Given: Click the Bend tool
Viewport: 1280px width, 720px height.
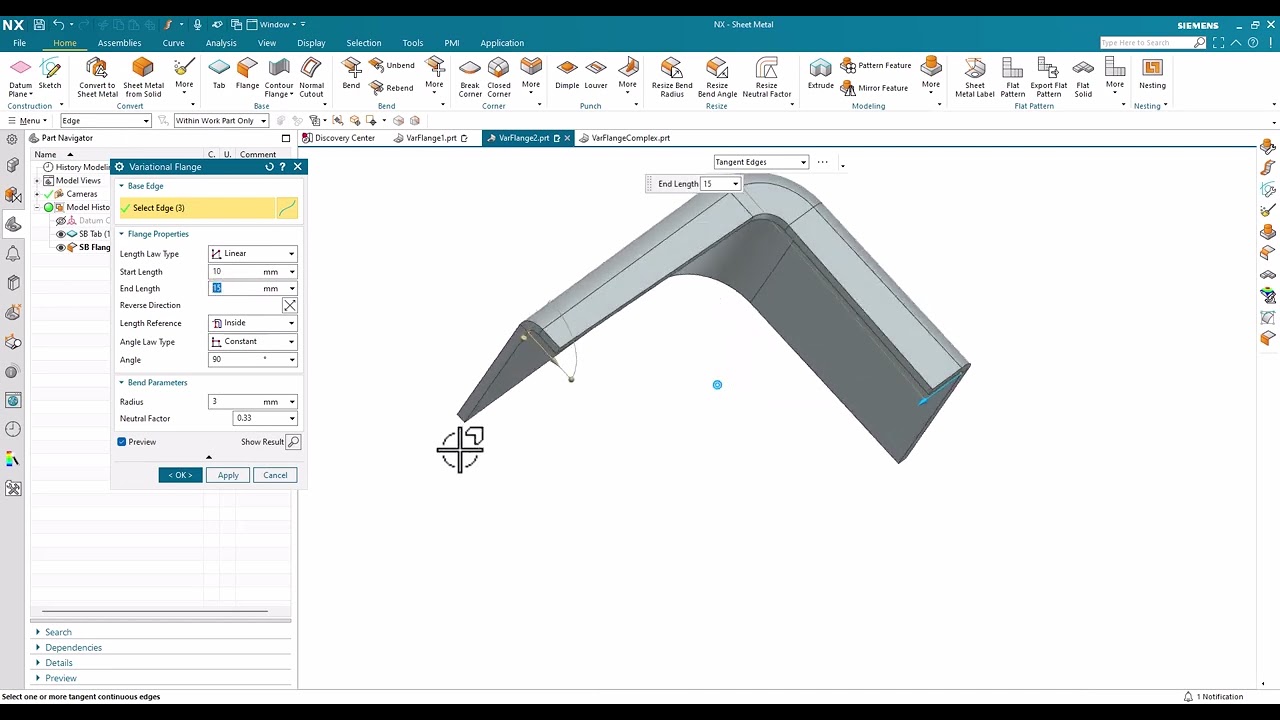Looking at the screenshot, I should tap(351, 74).
